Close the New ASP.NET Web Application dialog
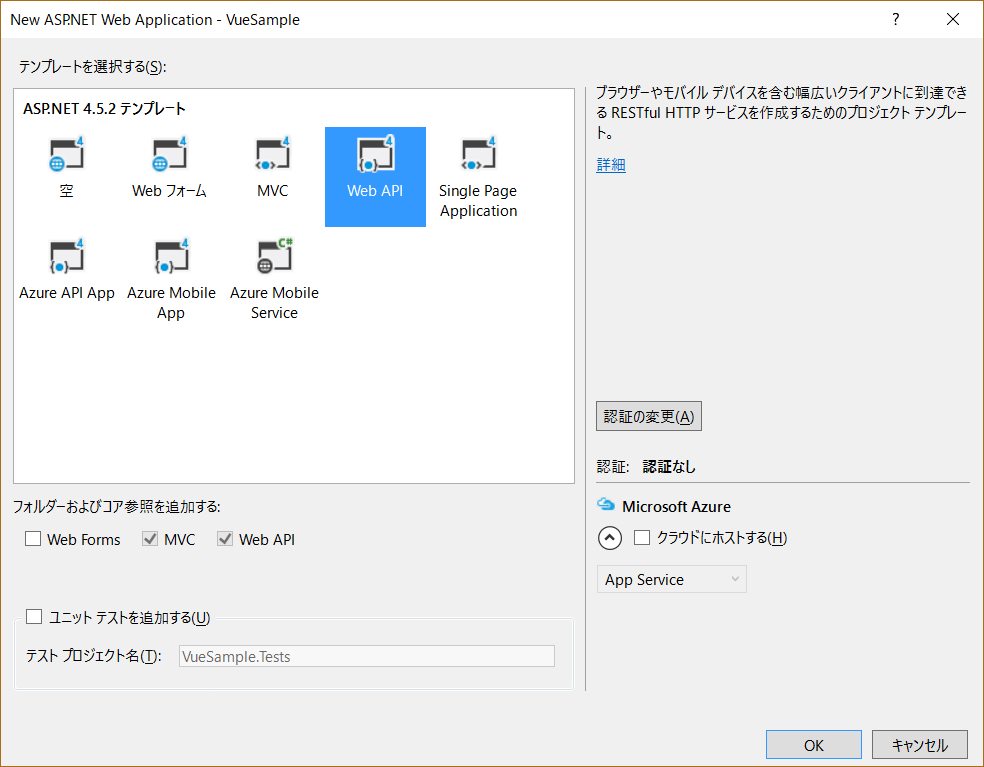The width and height of the screenshot is (984, 767). point(953,19)
